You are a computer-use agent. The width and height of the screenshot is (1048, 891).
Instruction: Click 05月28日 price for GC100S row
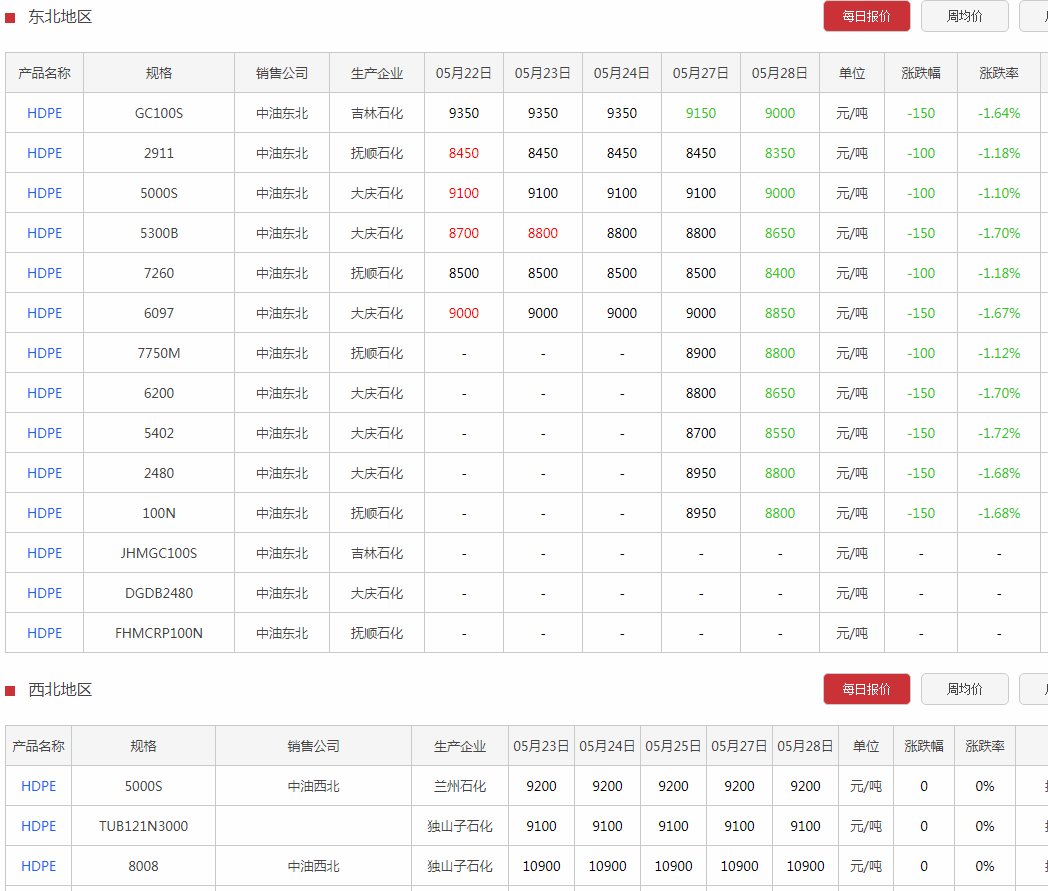[779, 113]
